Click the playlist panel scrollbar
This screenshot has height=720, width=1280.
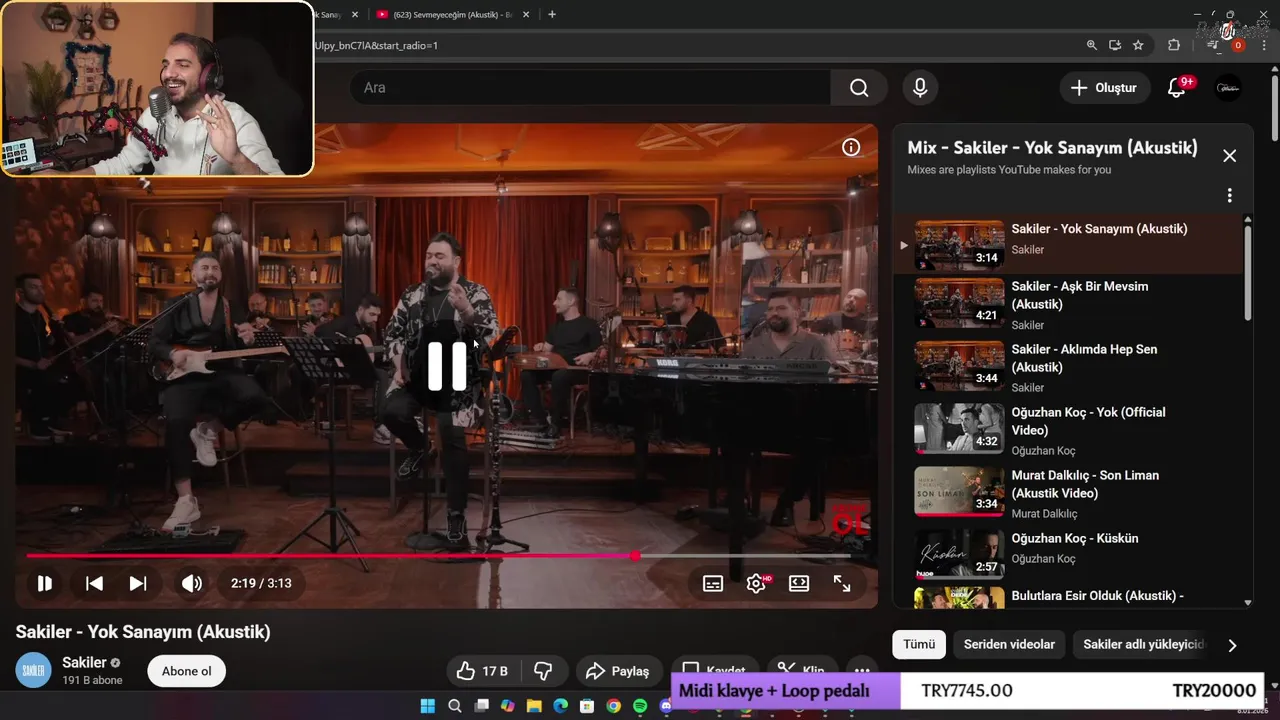[1248, 272]
